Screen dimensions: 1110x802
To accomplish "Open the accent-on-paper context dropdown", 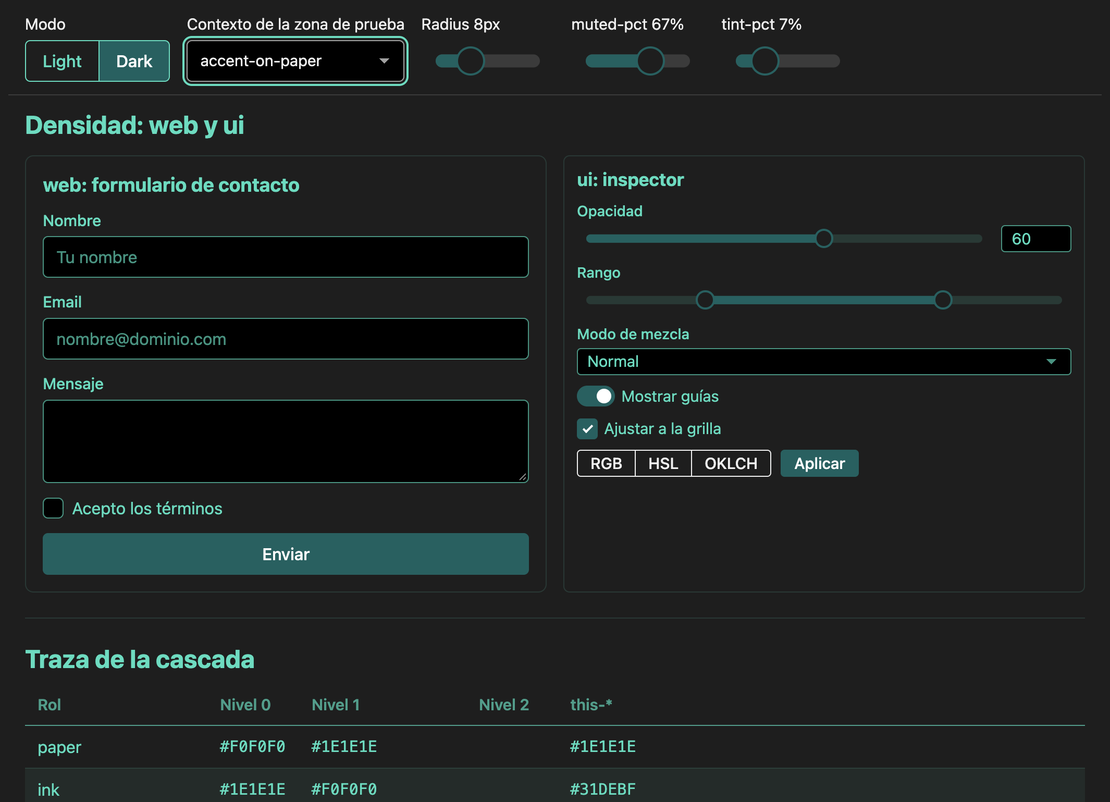I will coord(295,61).
